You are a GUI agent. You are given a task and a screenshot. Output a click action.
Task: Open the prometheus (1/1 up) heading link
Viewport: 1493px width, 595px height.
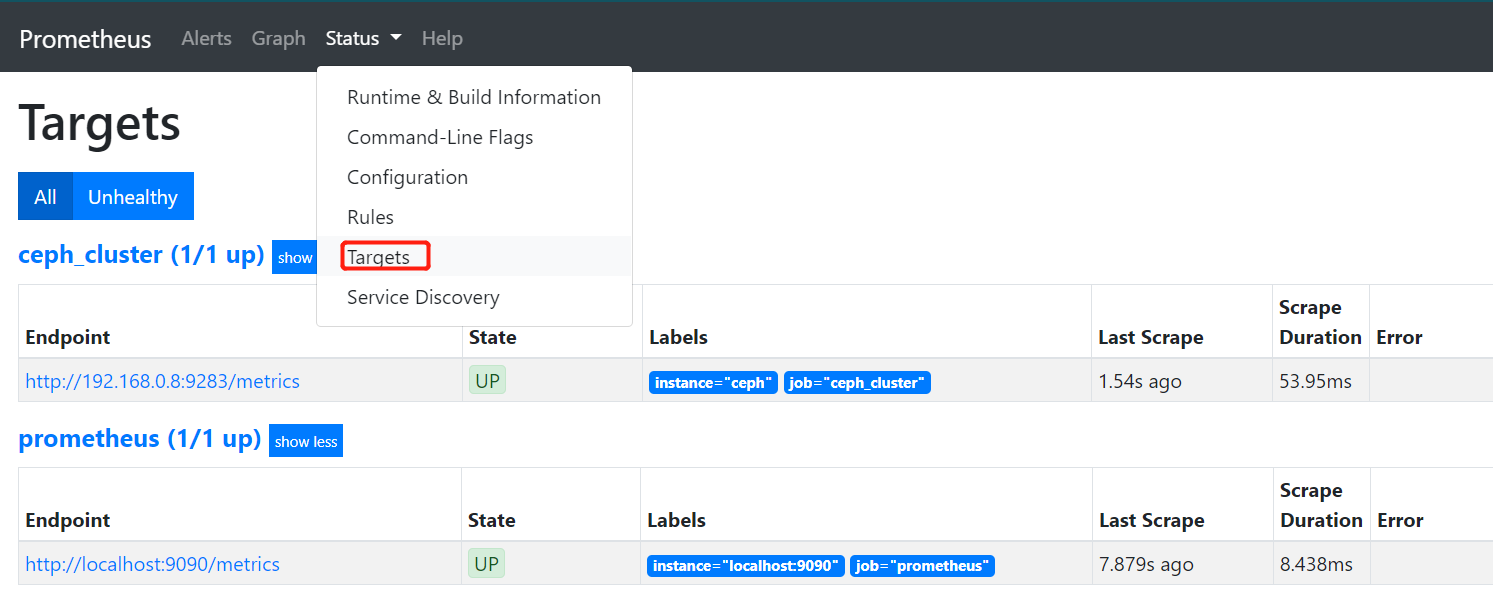[x=139, y=439]
